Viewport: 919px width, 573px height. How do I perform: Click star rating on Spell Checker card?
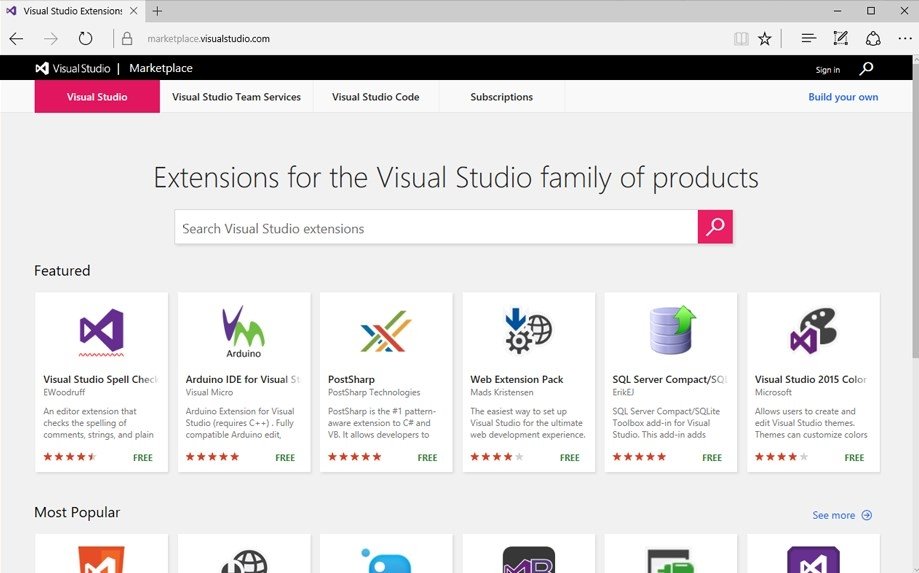click(70, 456)
